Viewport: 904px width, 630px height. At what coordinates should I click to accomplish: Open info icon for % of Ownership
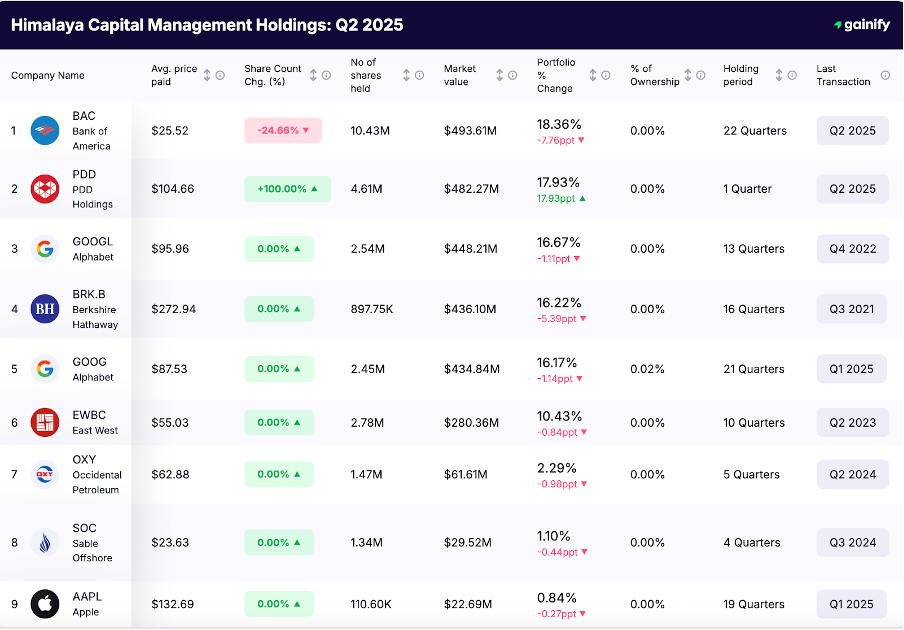click(701, 75)
